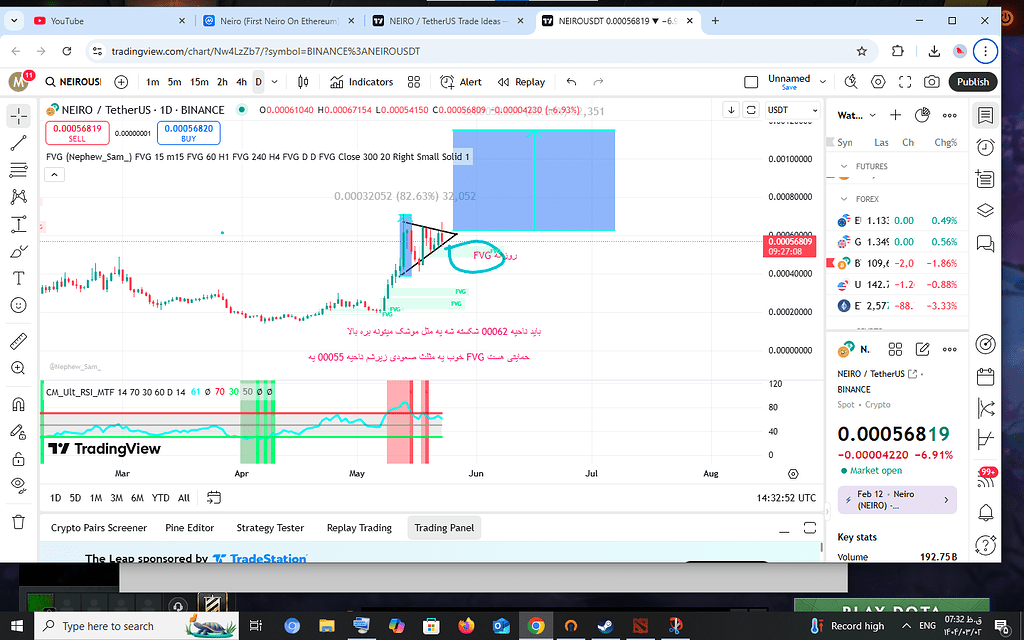This screenshot has width=1024, height=640.
Task: Open the Alerts clock sidebar panel
Action: coord(985,147)
